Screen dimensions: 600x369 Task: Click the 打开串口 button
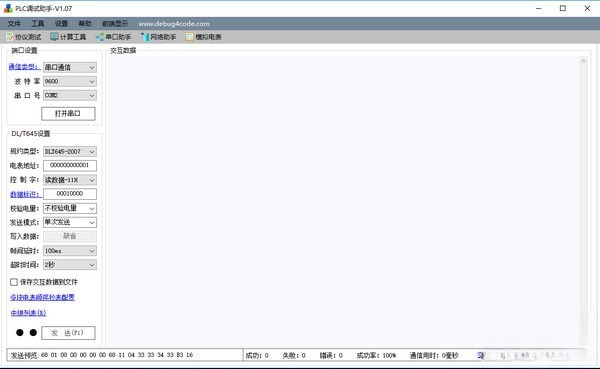68,114
